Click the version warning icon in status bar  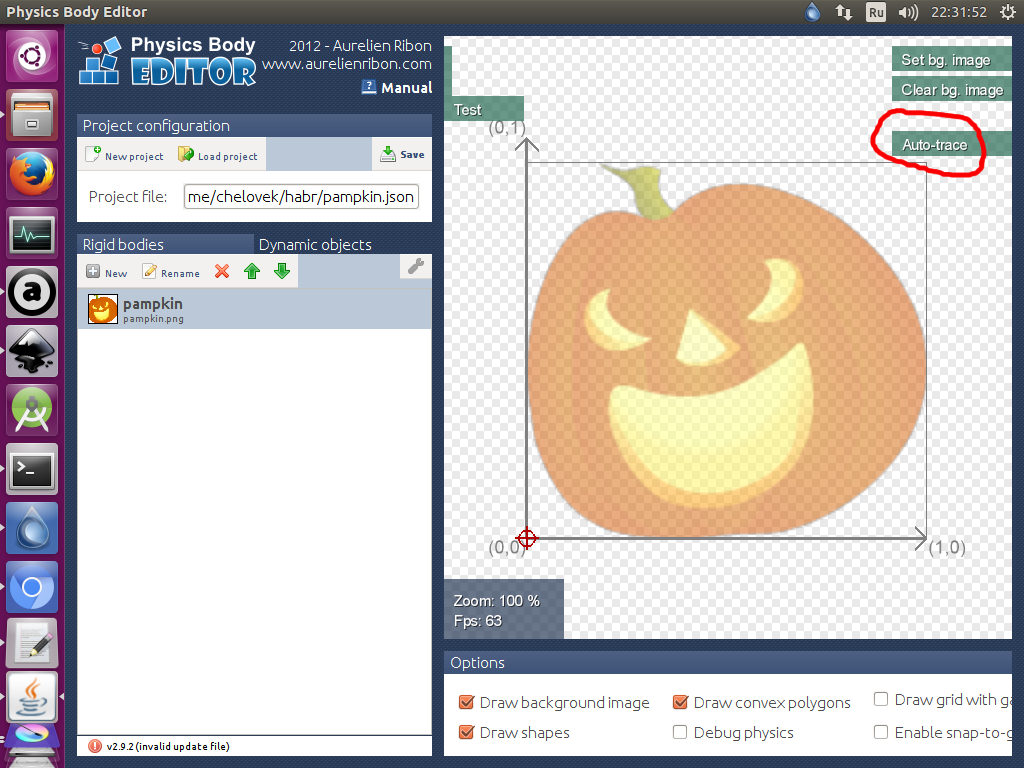click(95, 746)
